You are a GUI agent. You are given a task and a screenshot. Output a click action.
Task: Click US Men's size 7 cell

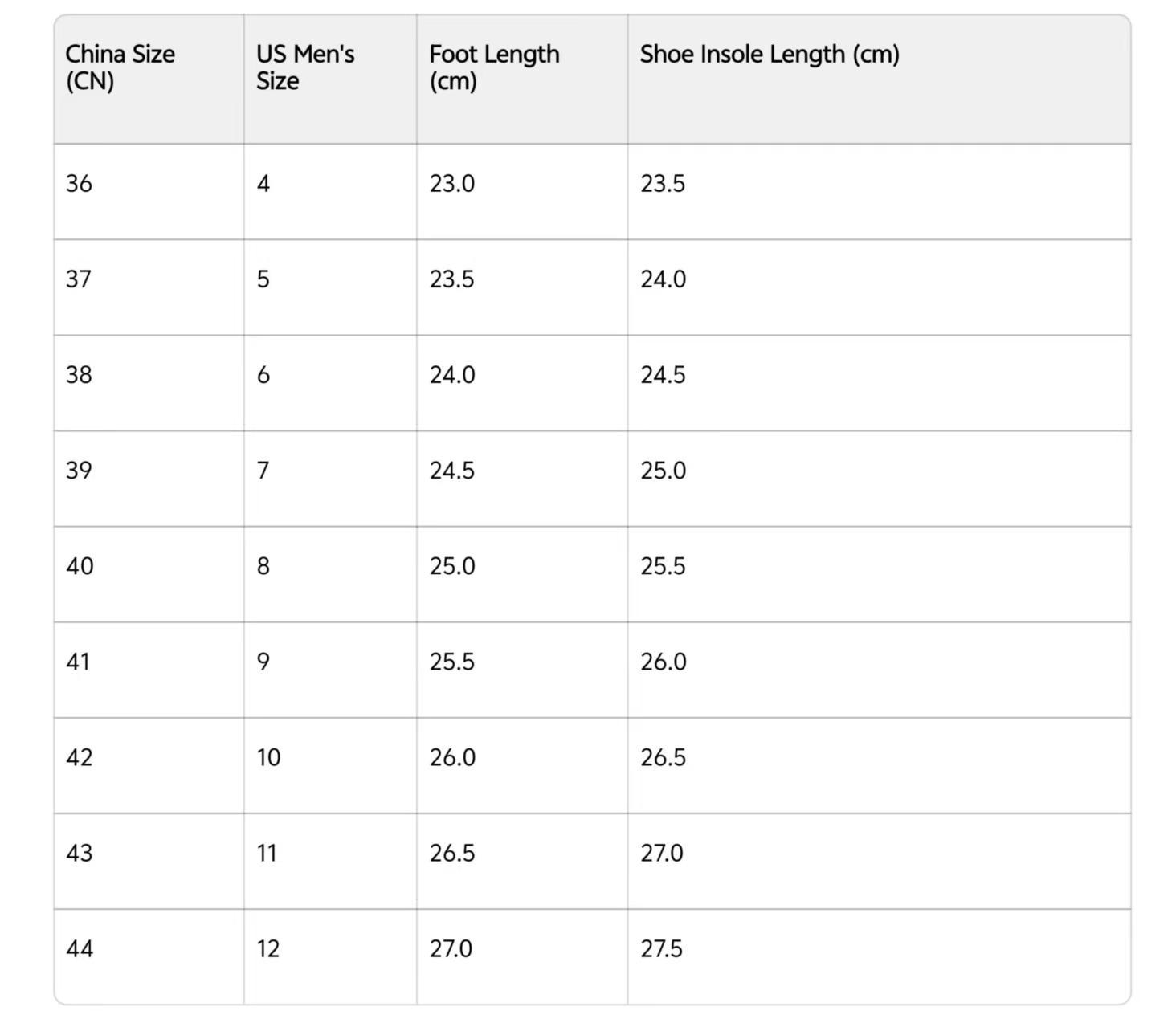(263, 471)
